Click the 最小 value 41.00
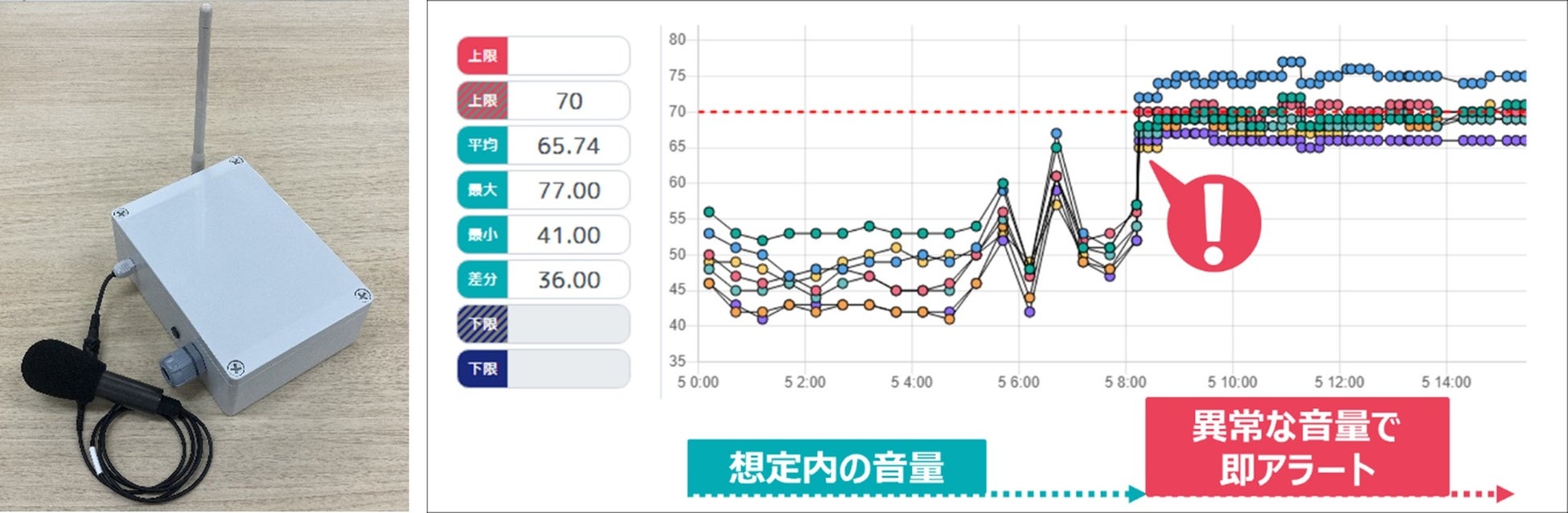This screenshot has width=1568, height=513. pyautogui.click(x=568, y=236)
